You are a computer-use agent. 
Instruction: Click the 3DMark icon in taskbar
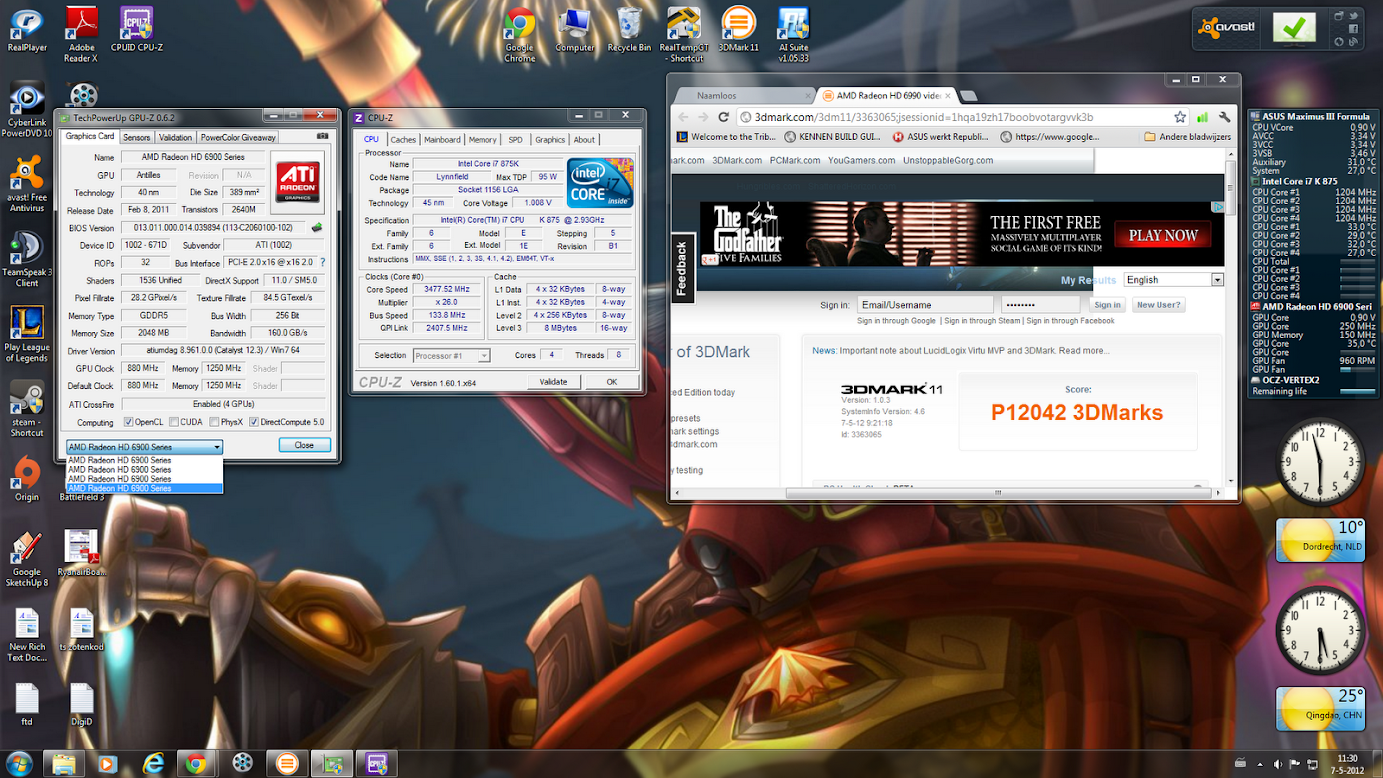click(x=287, y=763)
